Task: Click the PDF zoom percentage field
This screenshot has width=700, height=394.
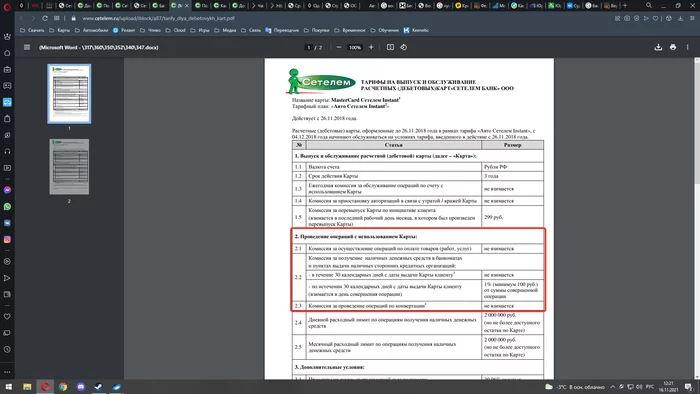Action: tap(355, 47)
